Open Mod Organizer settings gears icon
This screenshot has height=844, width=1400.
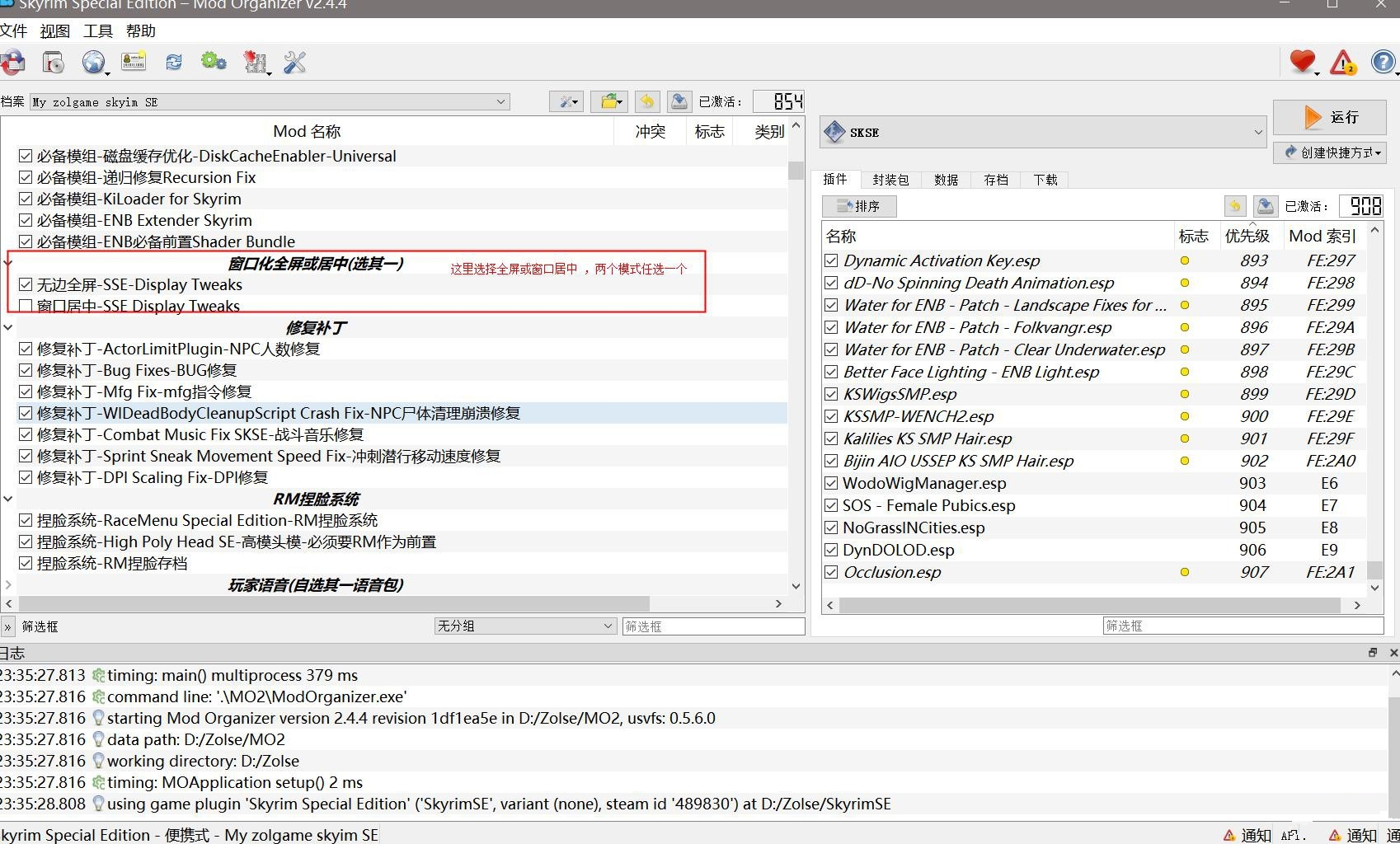pyautogui.click(x=214, y=62)
